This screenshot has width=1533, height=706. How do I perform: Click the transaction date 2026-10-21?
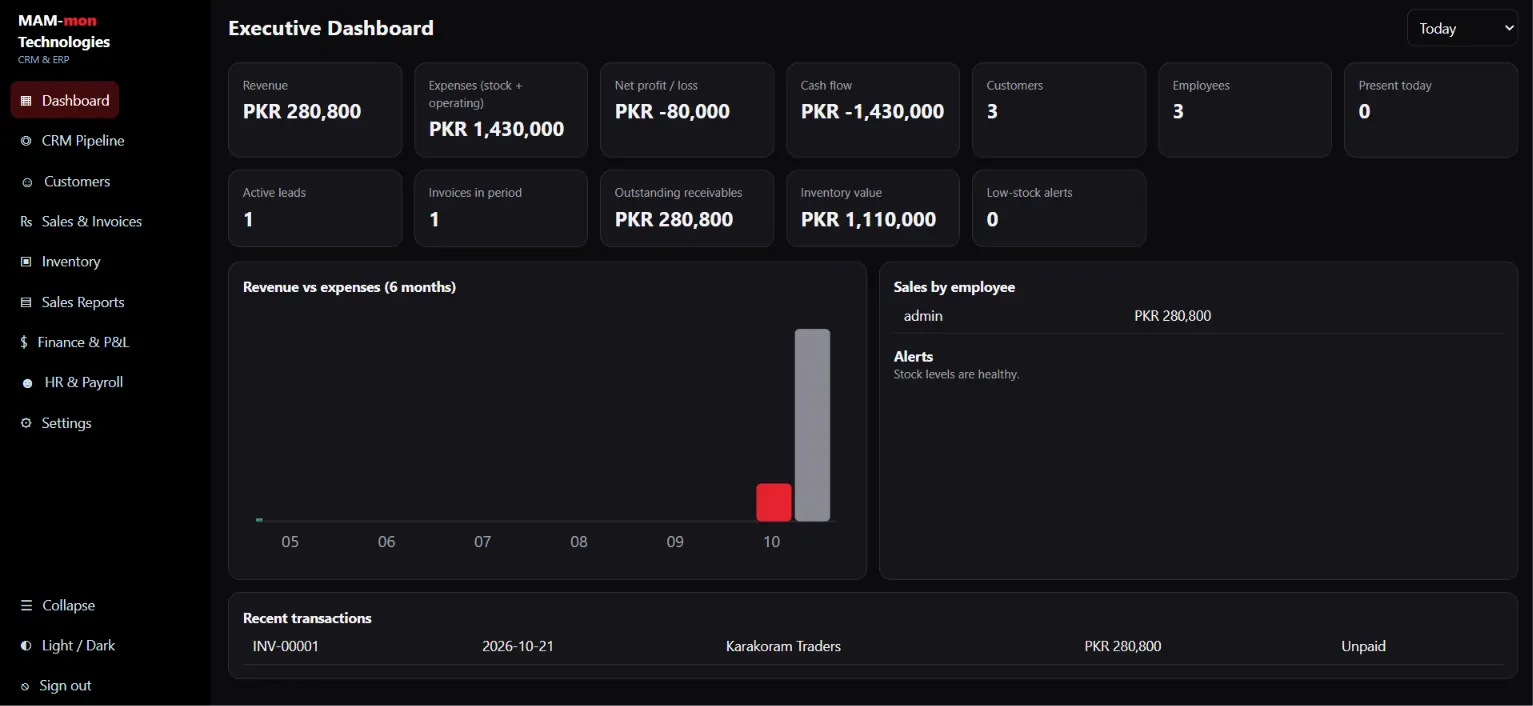(518, 646)
